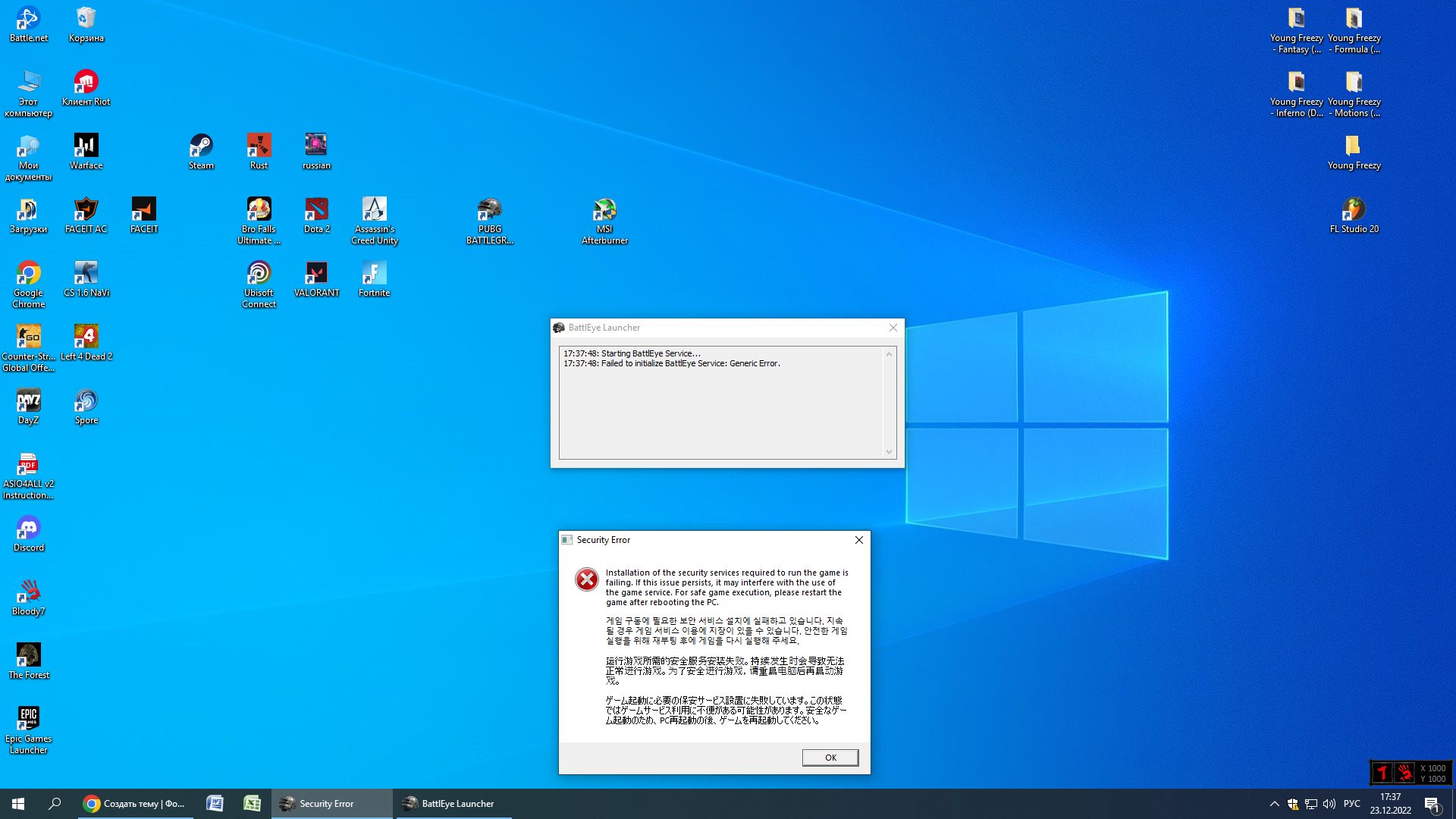Select The Forest game icon

coord(29,661)
